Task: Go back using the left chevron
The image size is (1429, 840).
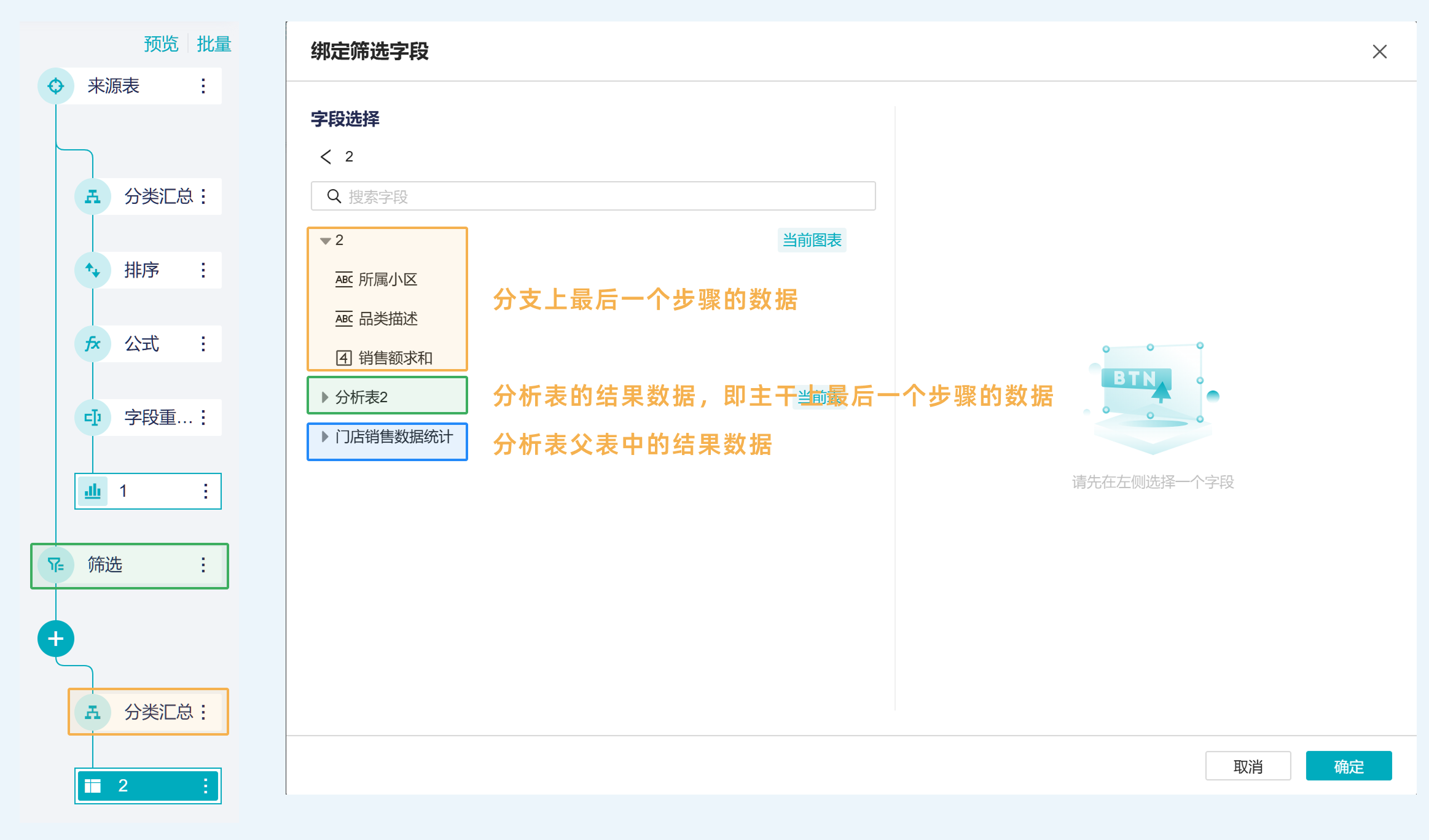Action: click(x=326, y=157)
